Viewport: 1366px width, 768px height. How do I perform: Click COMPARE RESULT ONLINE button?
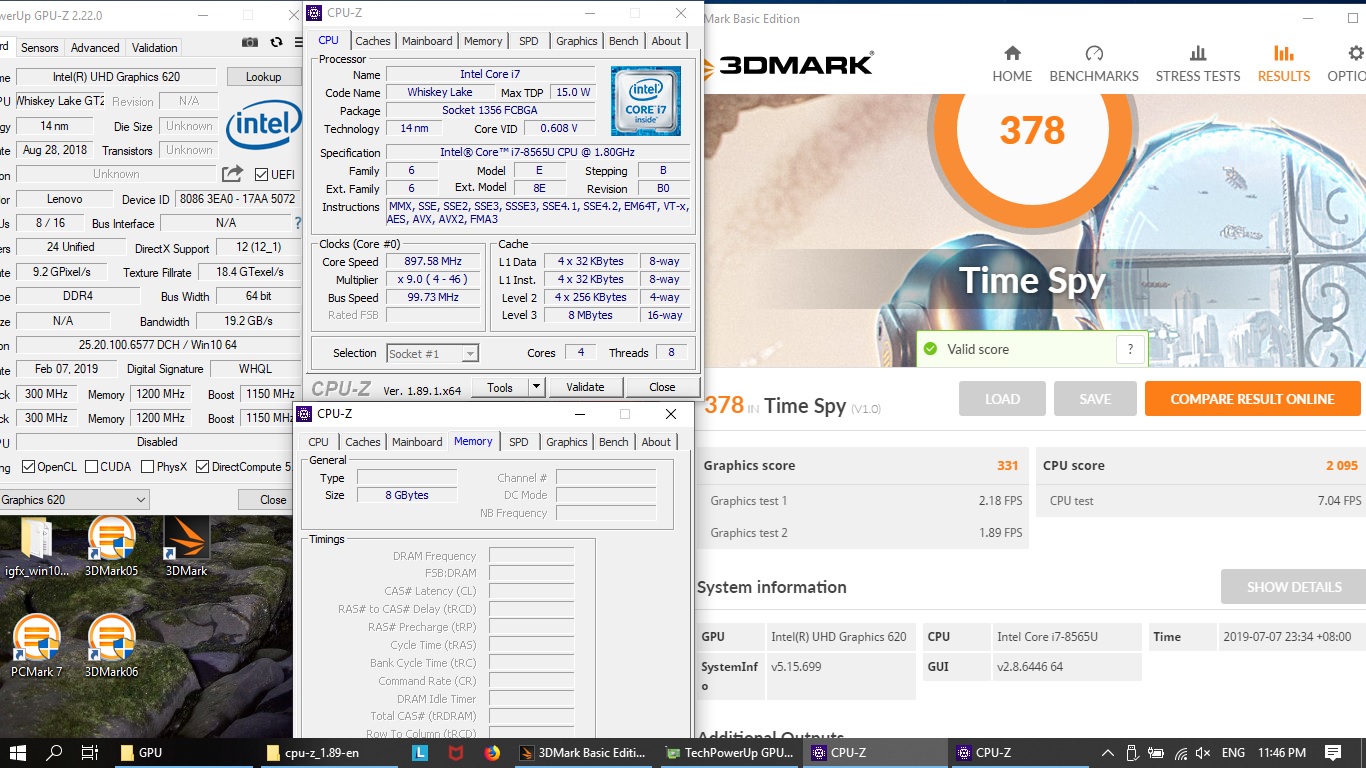coord(1253,398)
